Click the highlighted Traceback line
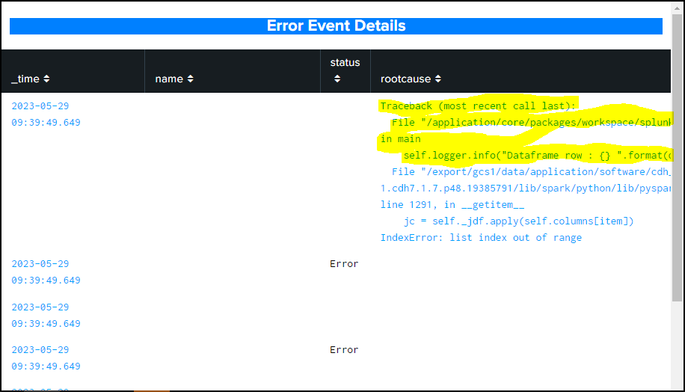 [478, 106]
